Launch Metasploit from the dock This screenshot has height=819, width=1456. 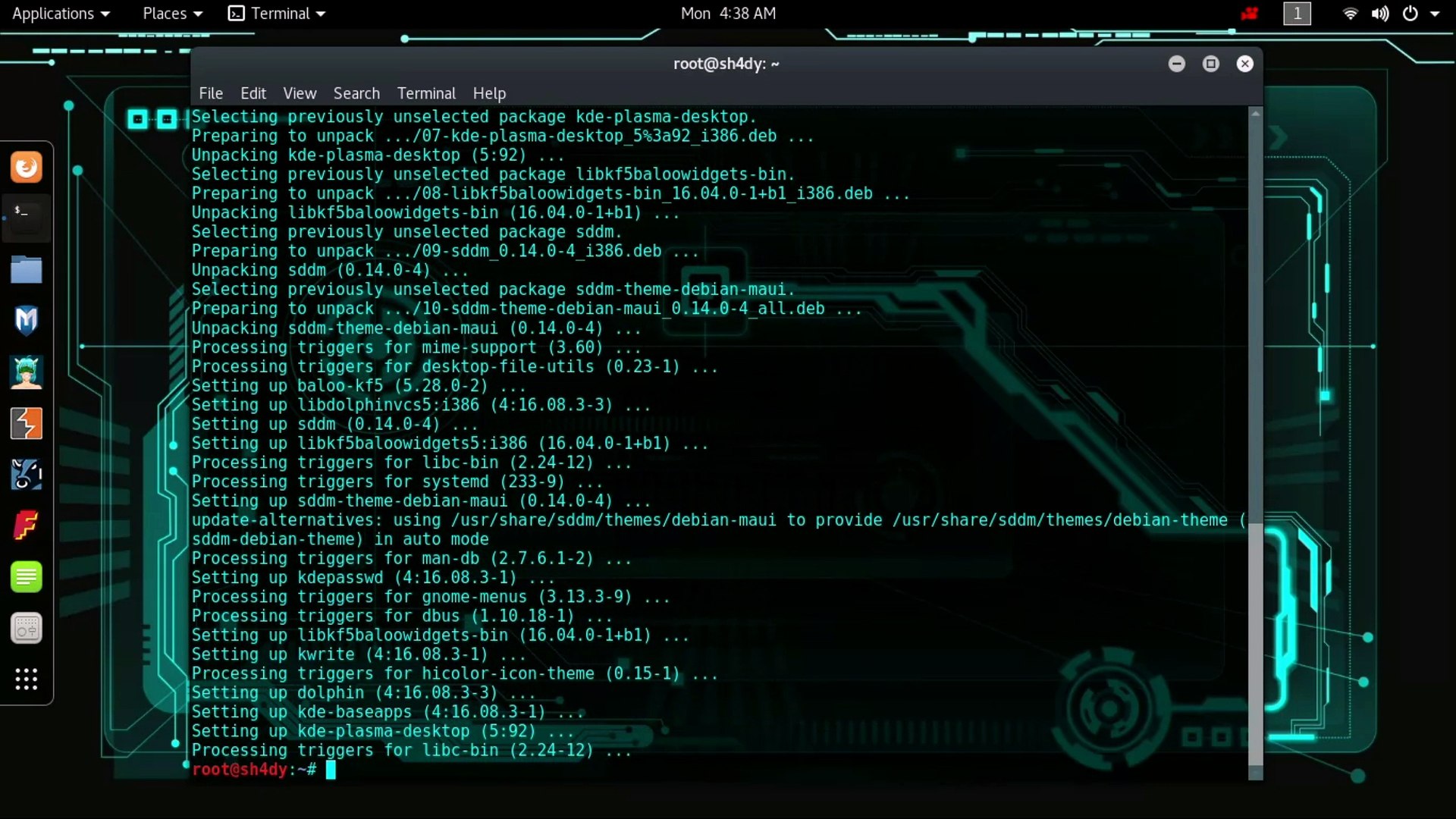coord(27,321)
